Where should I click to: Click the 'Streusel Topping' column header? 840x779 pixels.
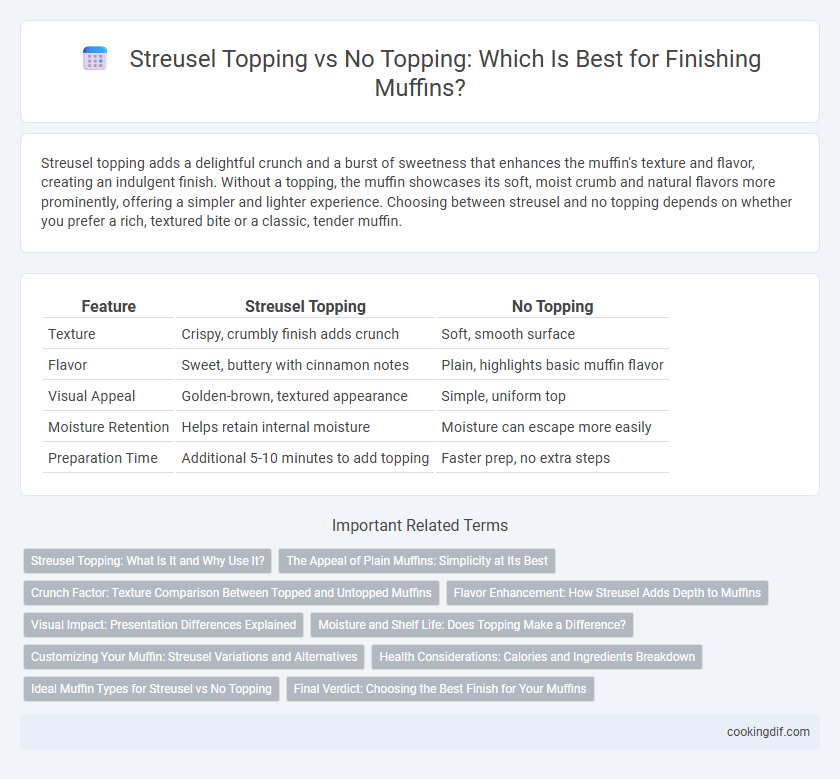pyautogui.click(x=305, y=306)
